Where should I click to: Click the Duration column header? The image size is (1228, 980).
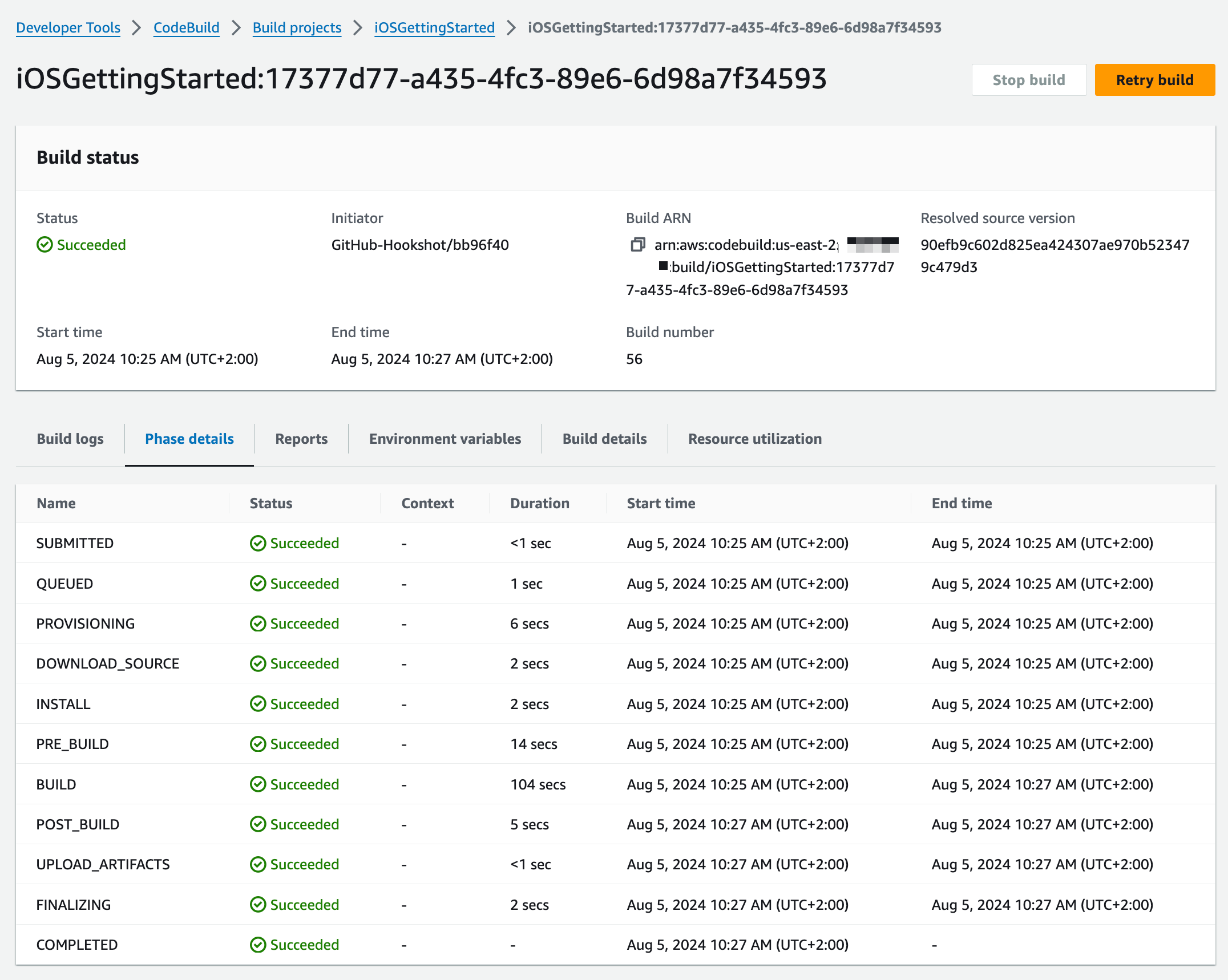click(539, 503)
